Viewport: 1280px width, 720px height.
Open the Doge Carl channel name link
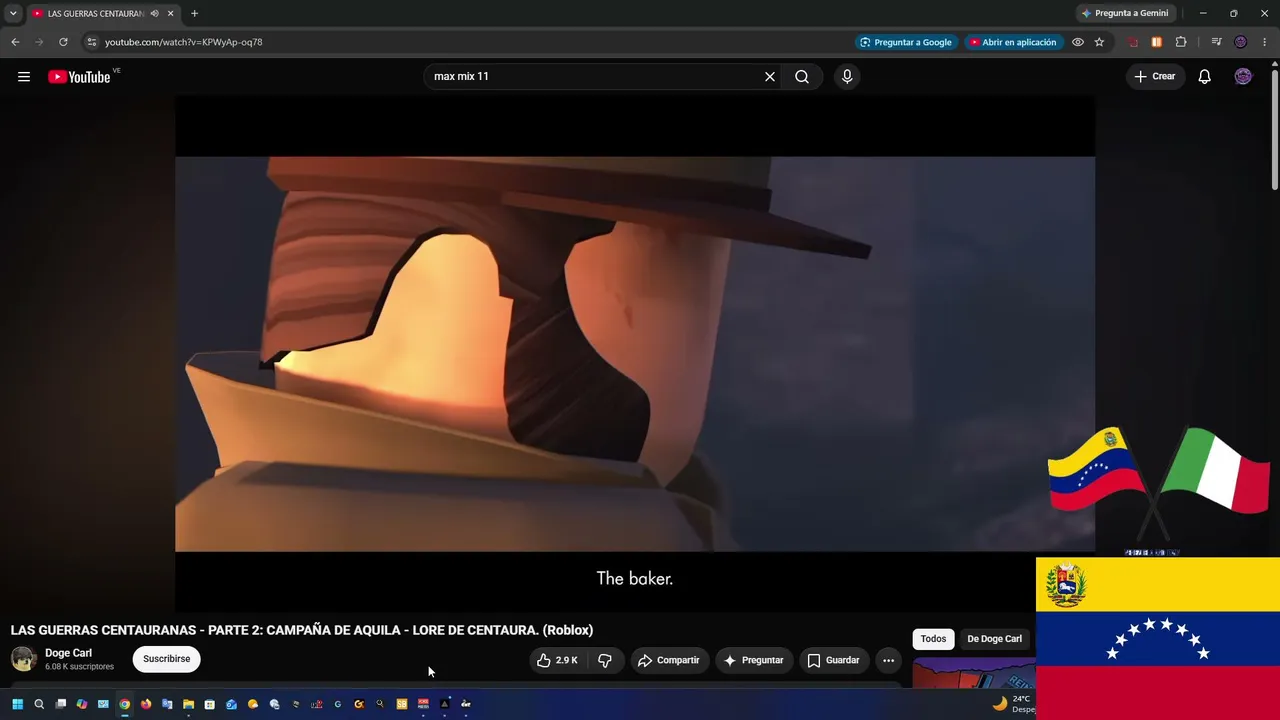(68, 653)
